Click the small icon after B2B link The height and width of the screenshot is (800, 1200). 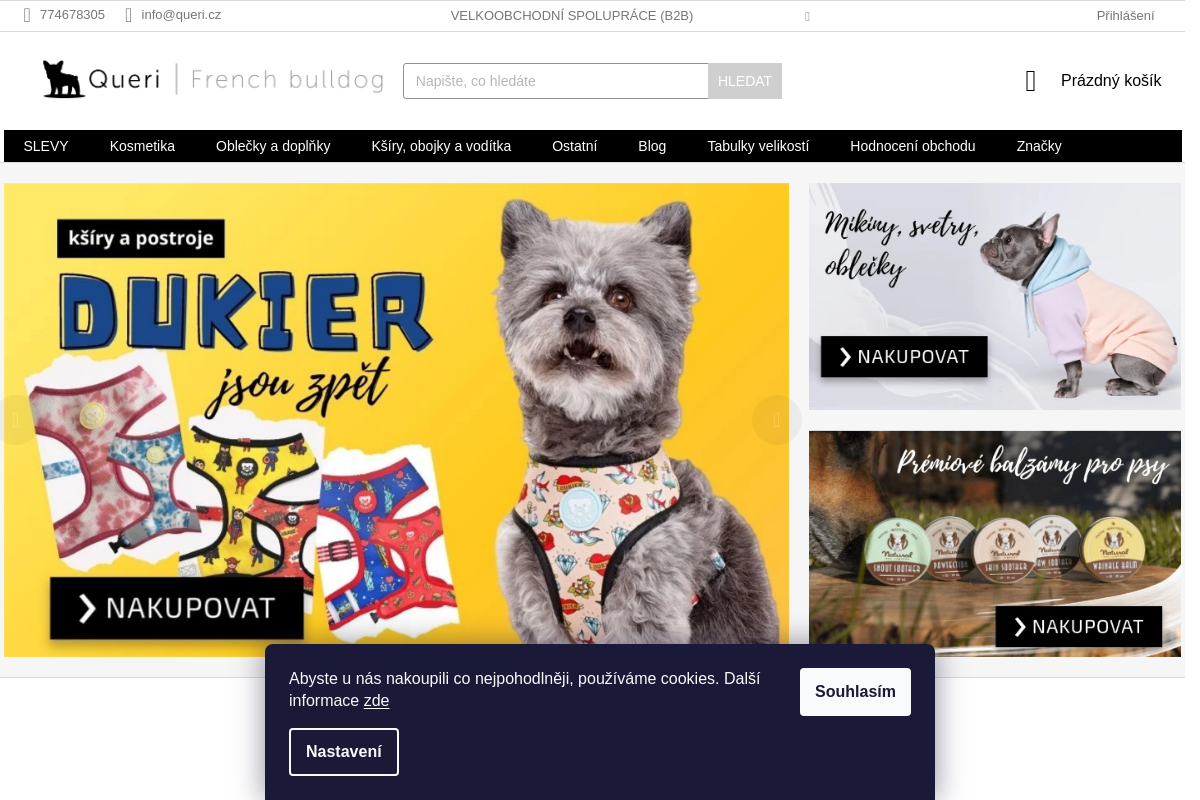[x=807, y=16]
